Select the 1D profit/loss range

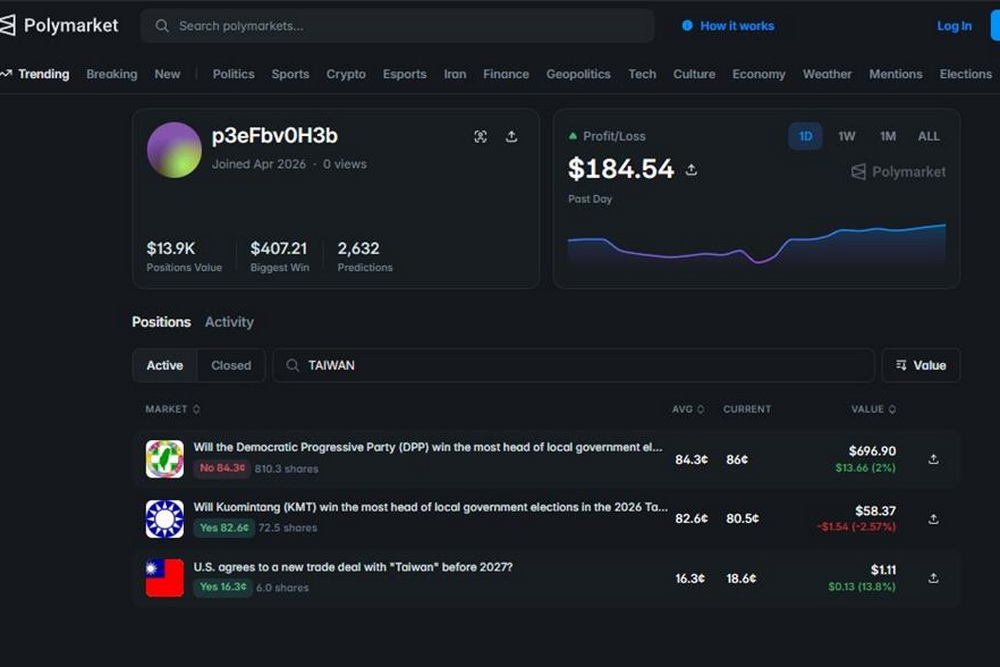click(x=805, y=136)
